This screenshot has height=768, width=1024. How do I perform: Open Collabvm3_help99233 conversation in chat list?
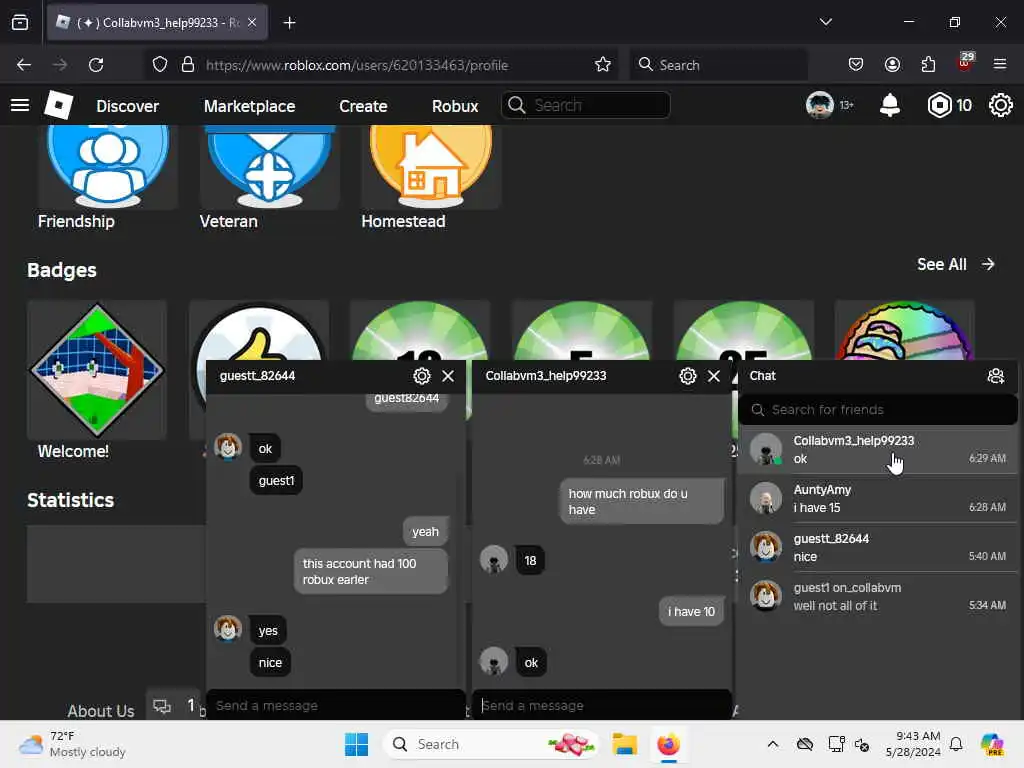[x=878, y=449]
